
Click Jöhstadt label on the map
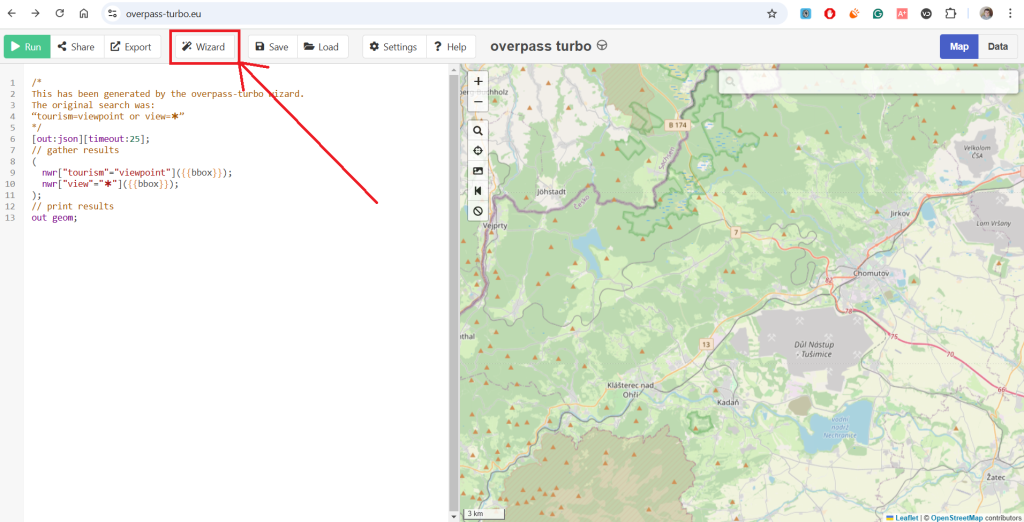coord(551,193)
